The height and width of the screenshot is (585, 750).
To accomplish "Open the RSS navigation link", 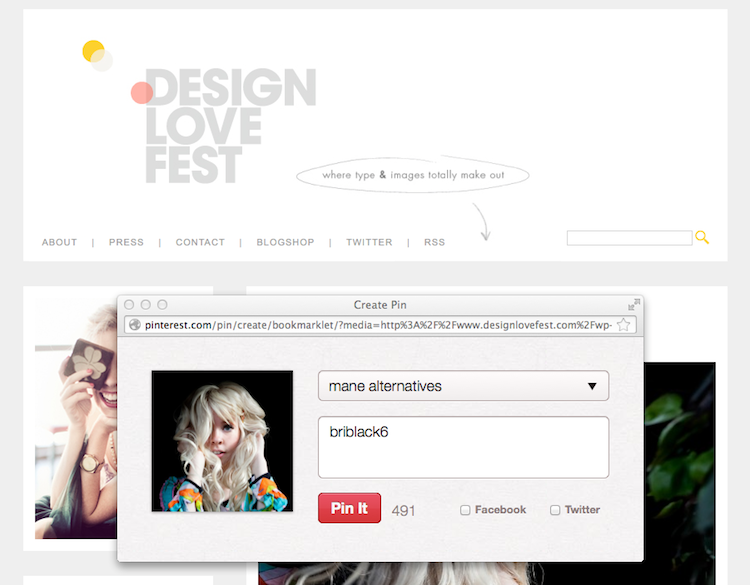I will [x=434, y=242].
